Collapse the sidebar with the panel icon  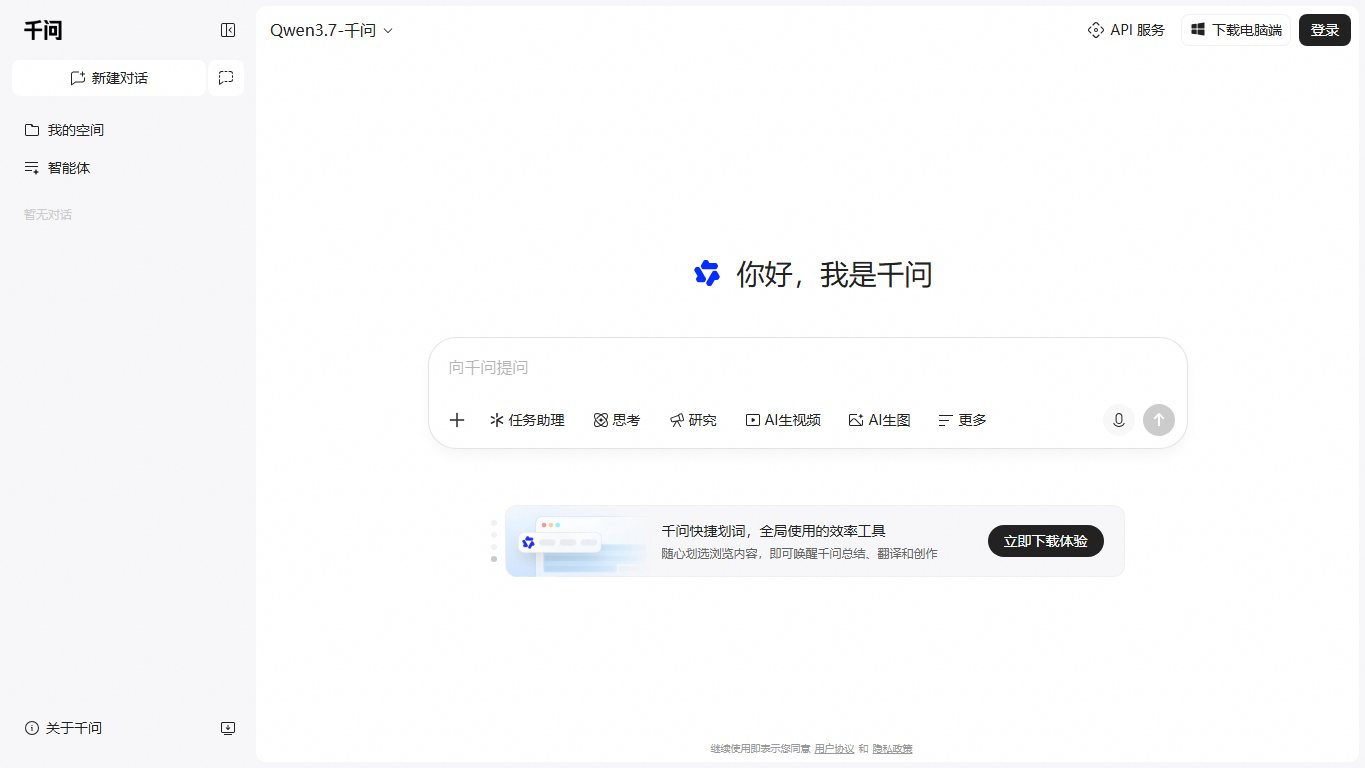pyautogui.click(x=228, y=30)
